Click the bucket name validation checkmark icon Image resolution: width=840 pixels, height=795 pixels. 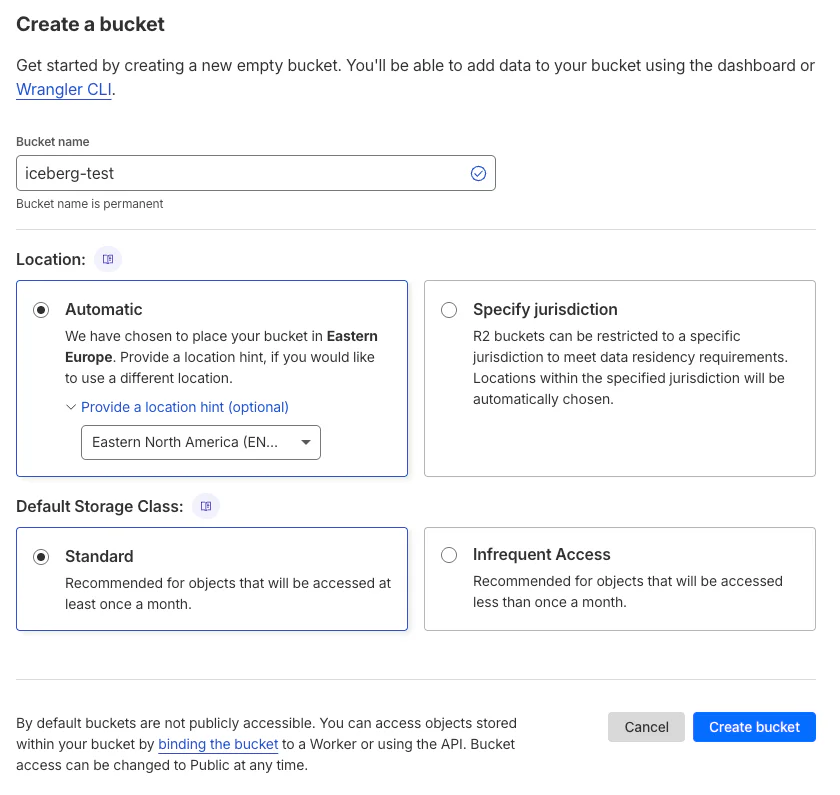(478, 174)
